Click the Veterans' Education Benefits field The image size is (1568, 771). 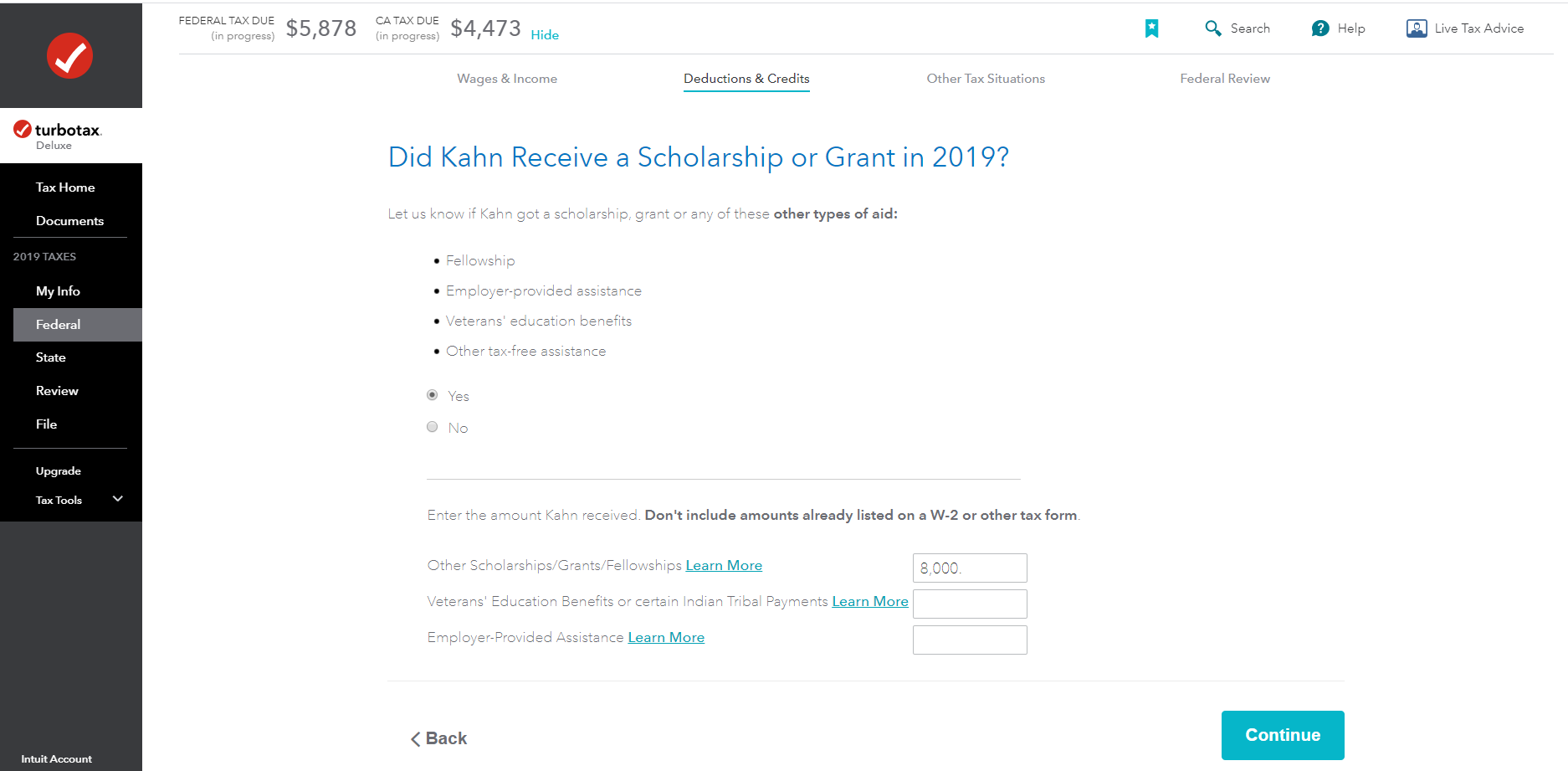pos(969,604)
